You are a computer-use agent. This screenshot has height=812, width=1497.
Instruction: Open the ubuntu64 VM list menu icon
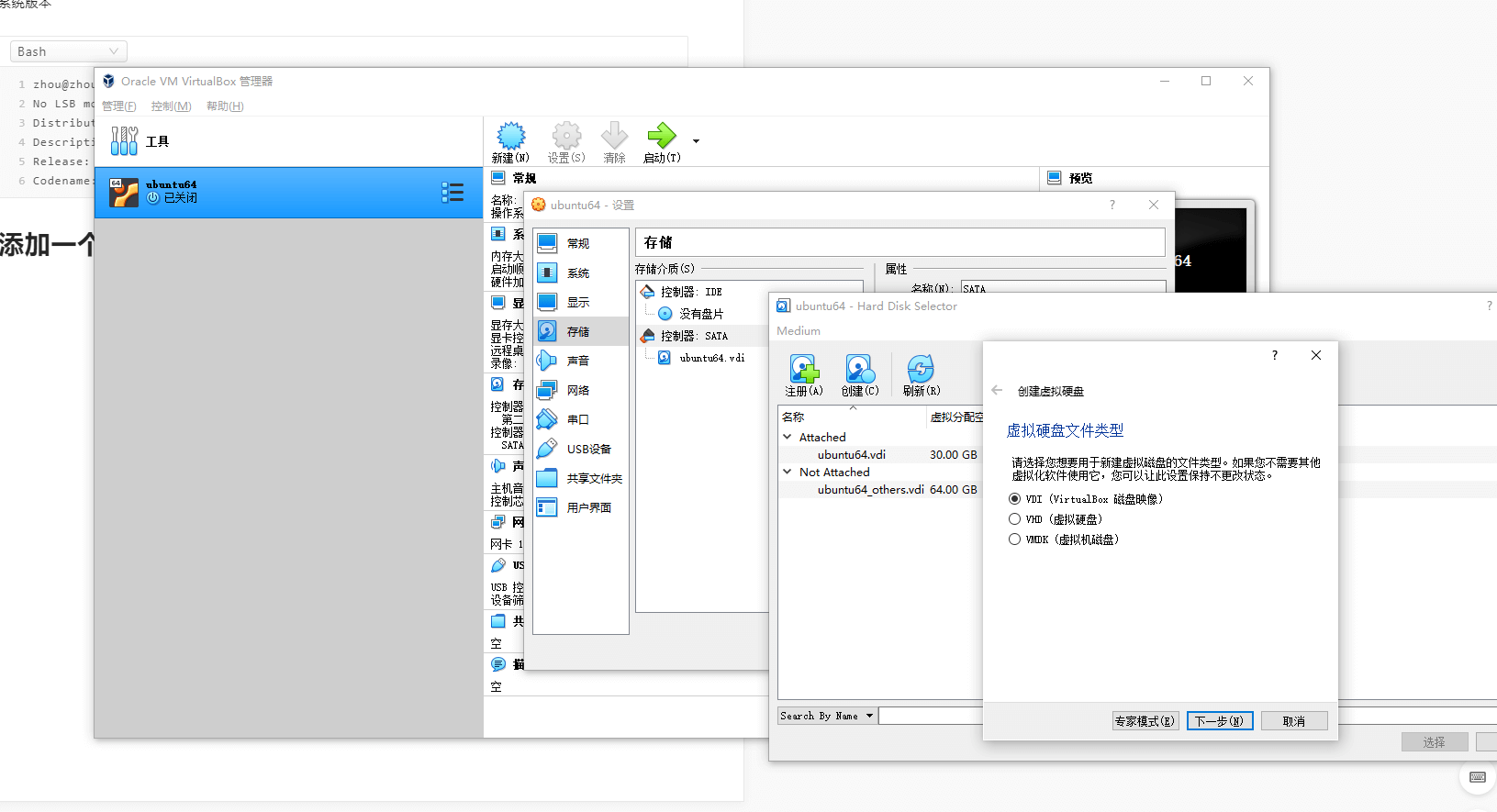[x=452, y=192]
